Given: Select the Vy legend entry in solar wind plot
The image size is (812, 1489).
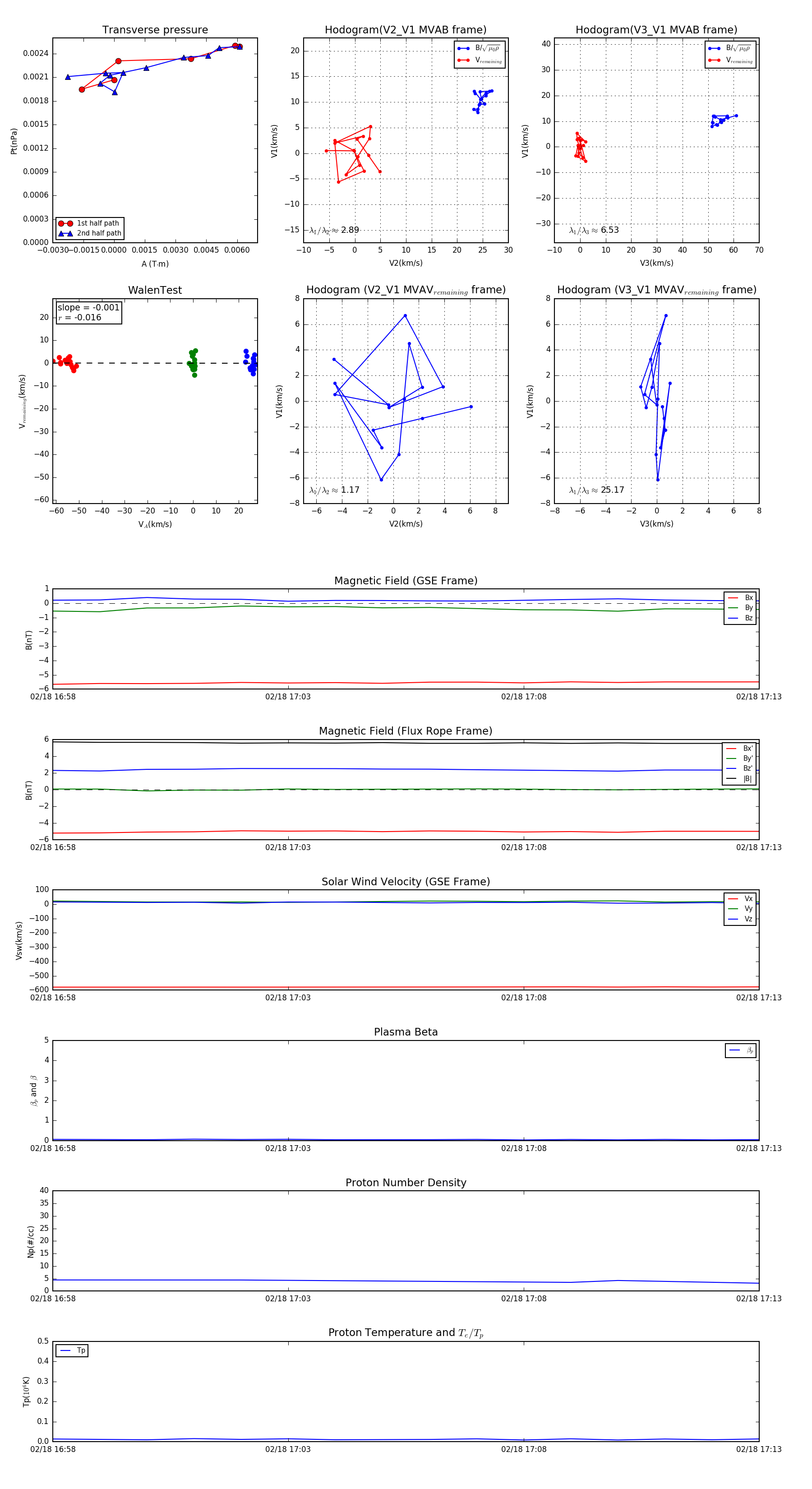Looking at the screenshot, I should coord(740,909).
